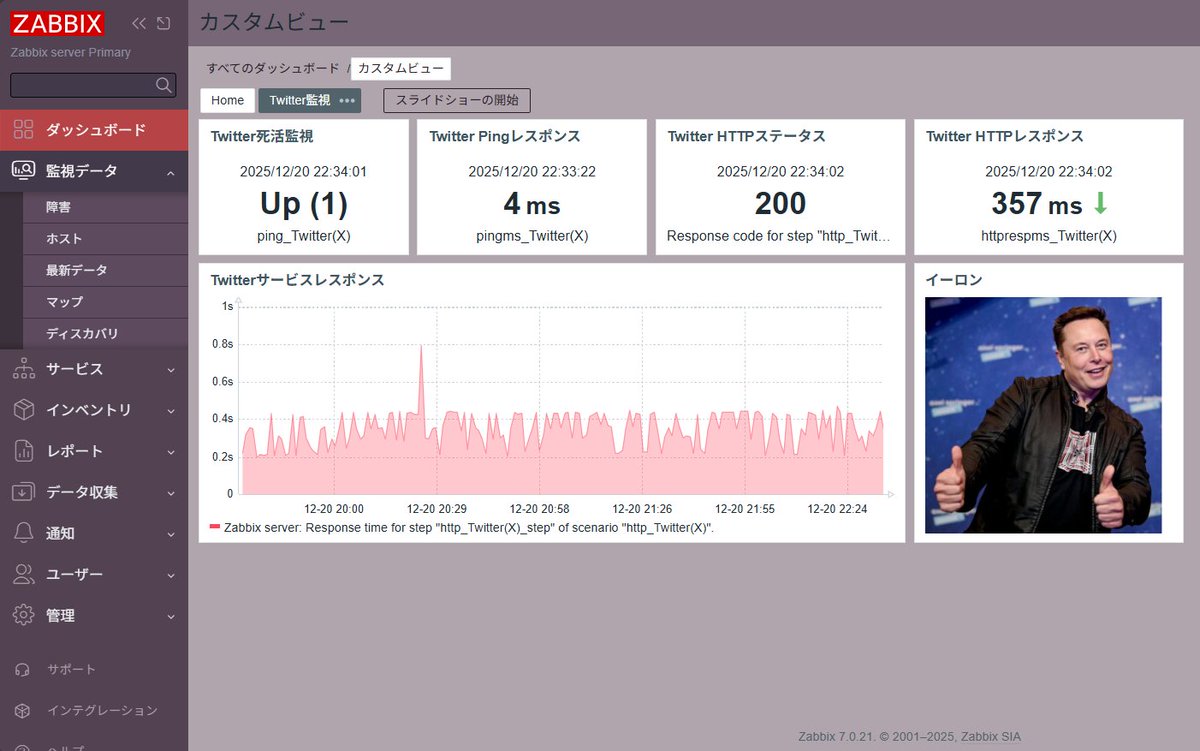The height and width of the screenshot is (751, 1200).
Task: Click the red legend marker of graph
Action: click(x=214, y=527)
